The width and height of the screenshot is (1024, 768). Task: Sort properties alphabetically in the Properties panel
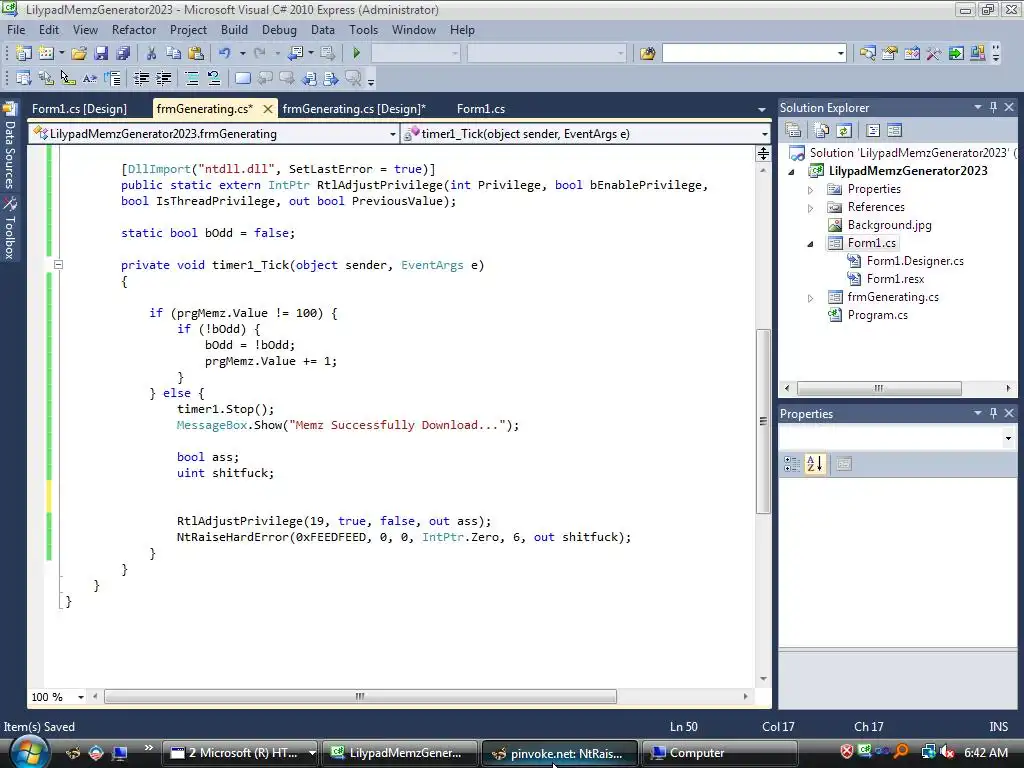click(814, 464)
